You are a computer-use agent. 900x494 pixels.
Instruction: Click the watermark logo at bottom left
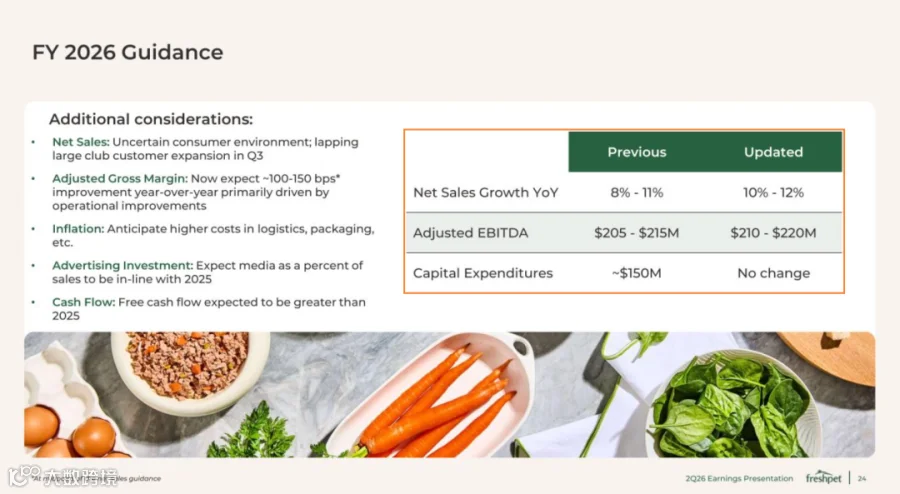(23, 476)
